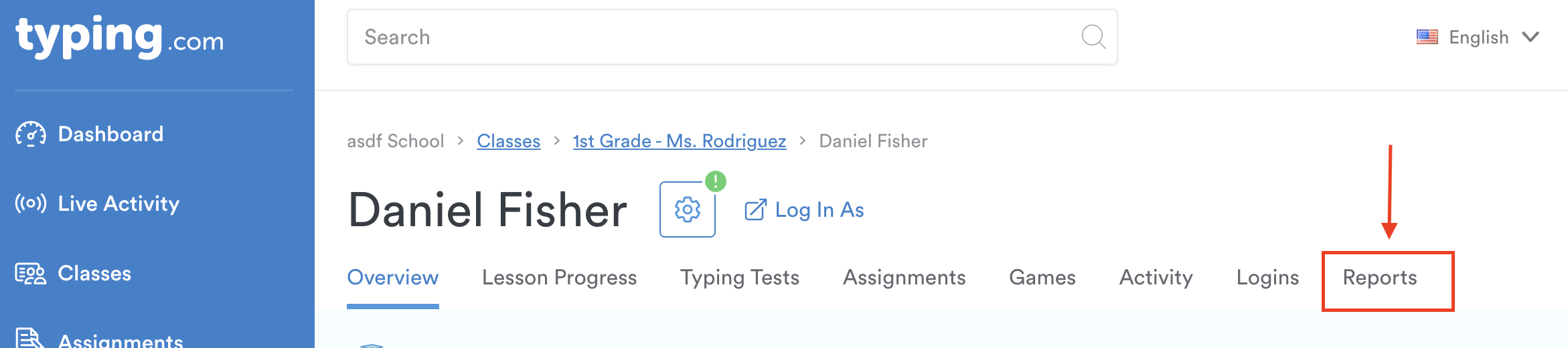Go to the Games tab
Viewport: 1568px width, 348px height.
(1042, 278)
